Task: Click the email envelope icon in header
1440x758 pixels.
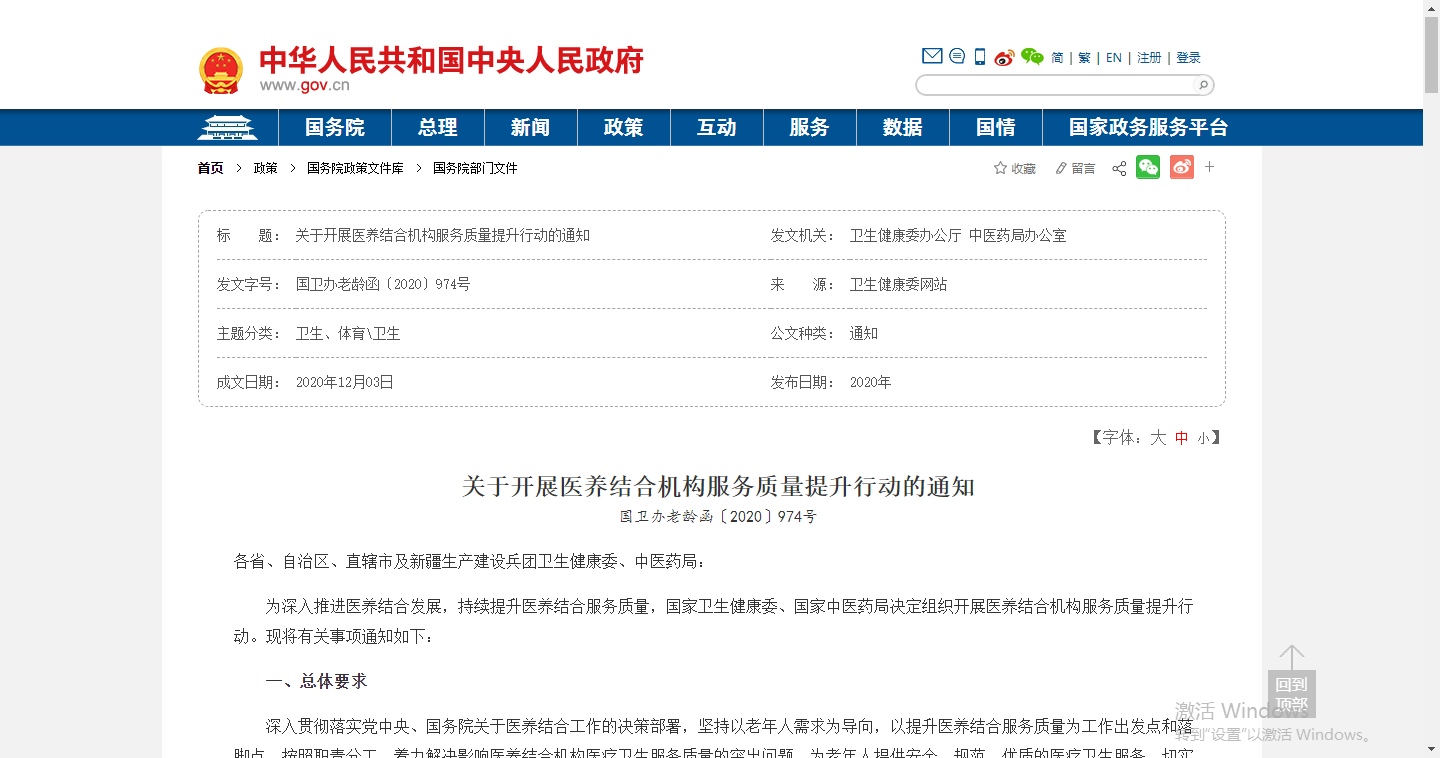Action: tap(931, 57)
